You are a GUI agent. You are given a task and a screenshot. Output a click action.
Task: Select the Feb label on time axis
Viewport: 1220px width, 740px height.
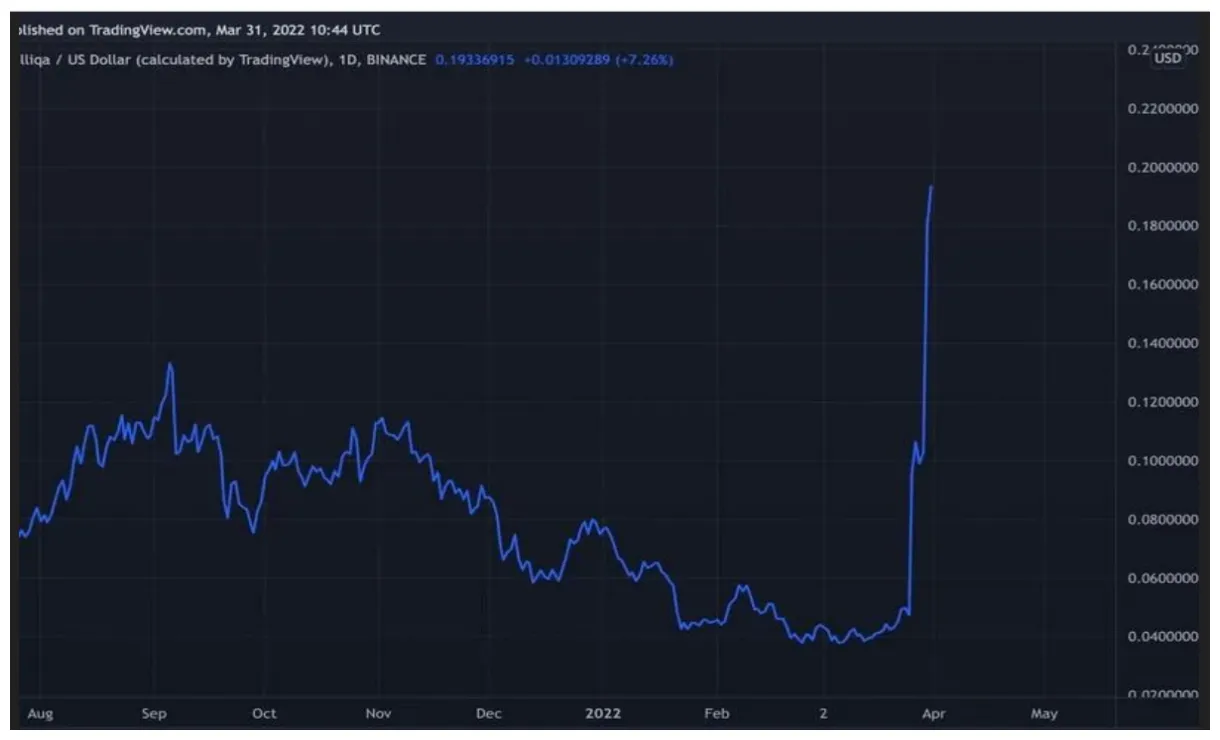click(x=718, y=713)
